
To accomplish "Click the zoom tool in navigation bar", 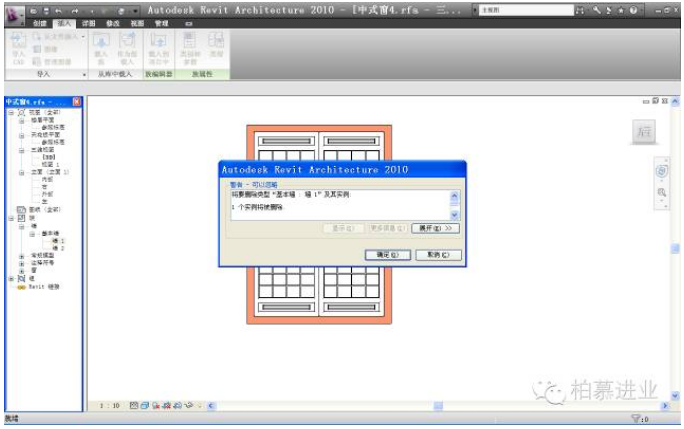I will tap(661, 192).
